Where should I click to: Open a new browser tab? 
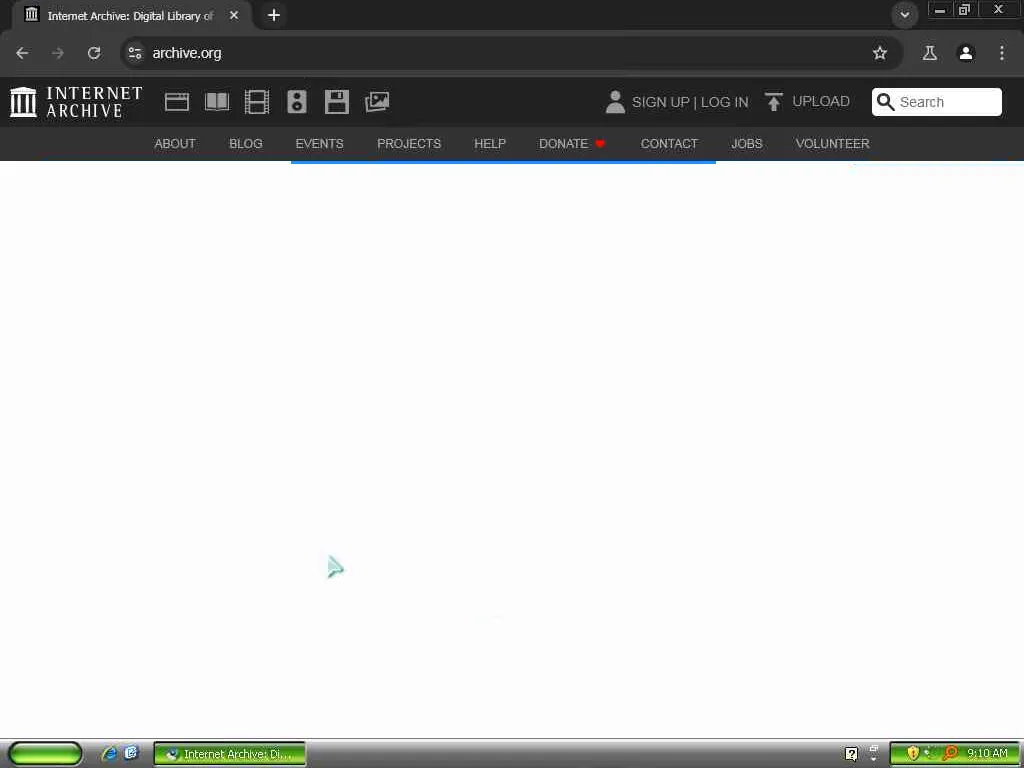274,15
